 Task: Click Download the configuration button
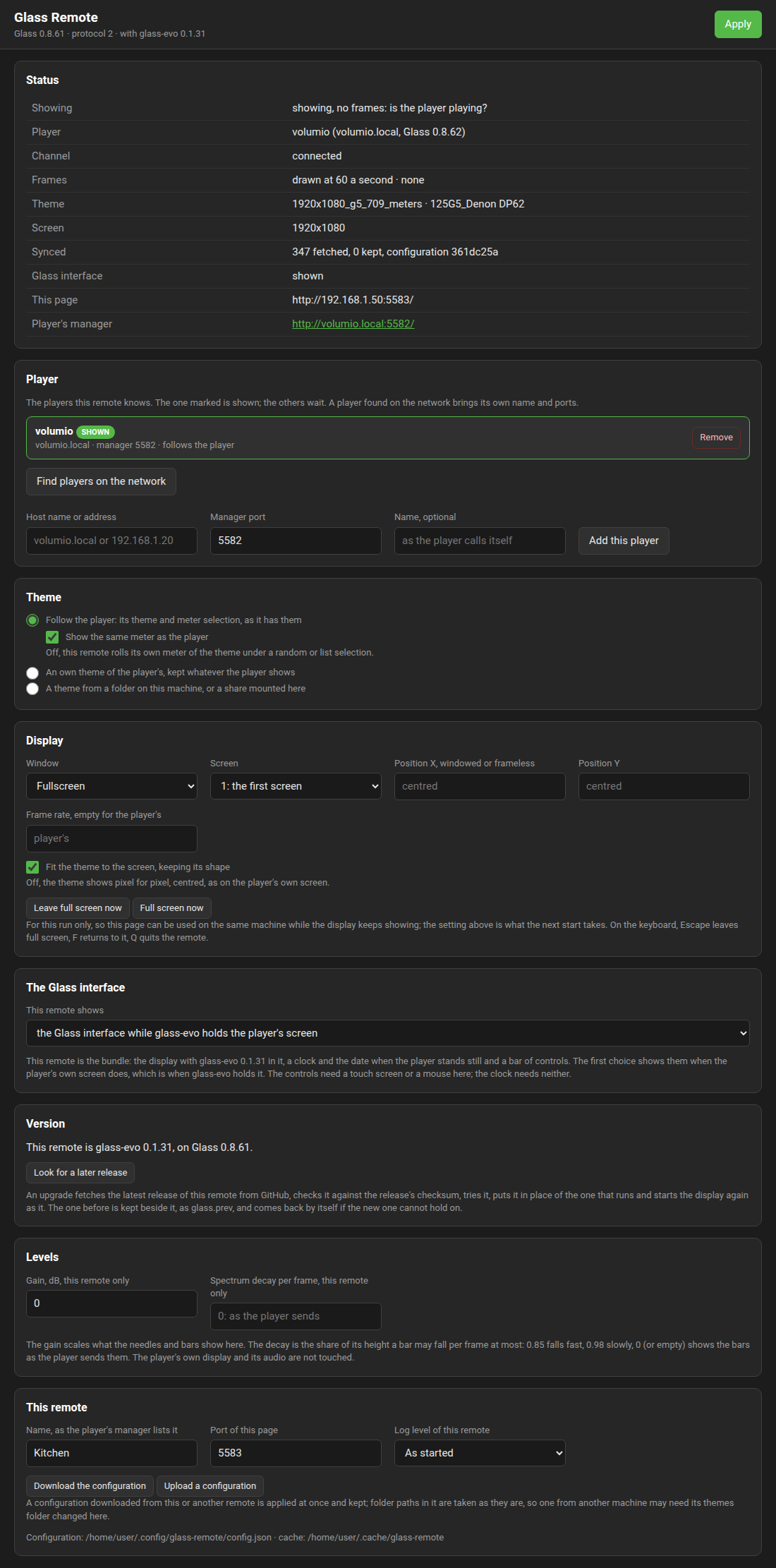tap(90, 1486)
